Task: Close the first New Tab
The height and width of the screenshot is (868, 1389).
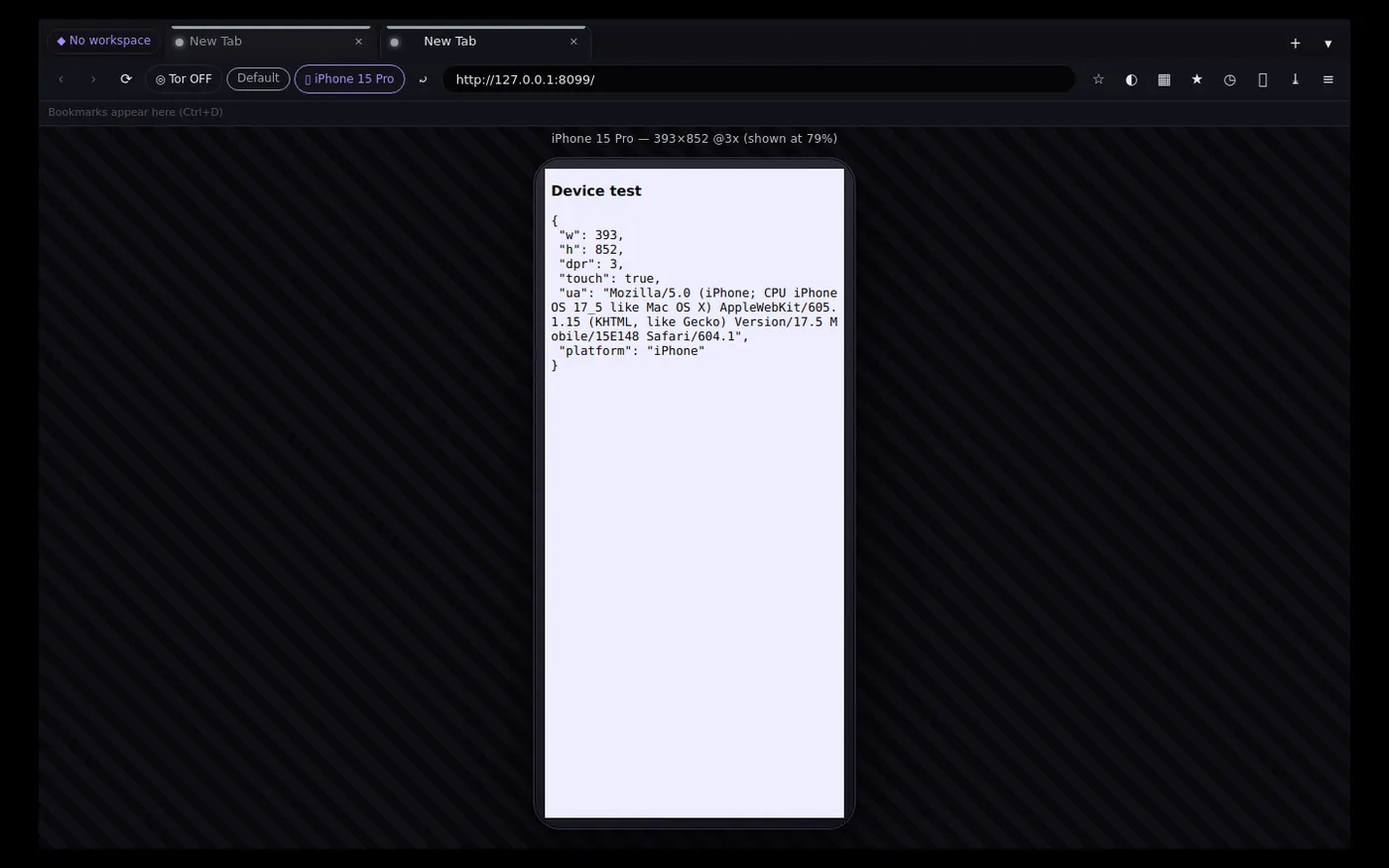Action: tap(359, 42)
